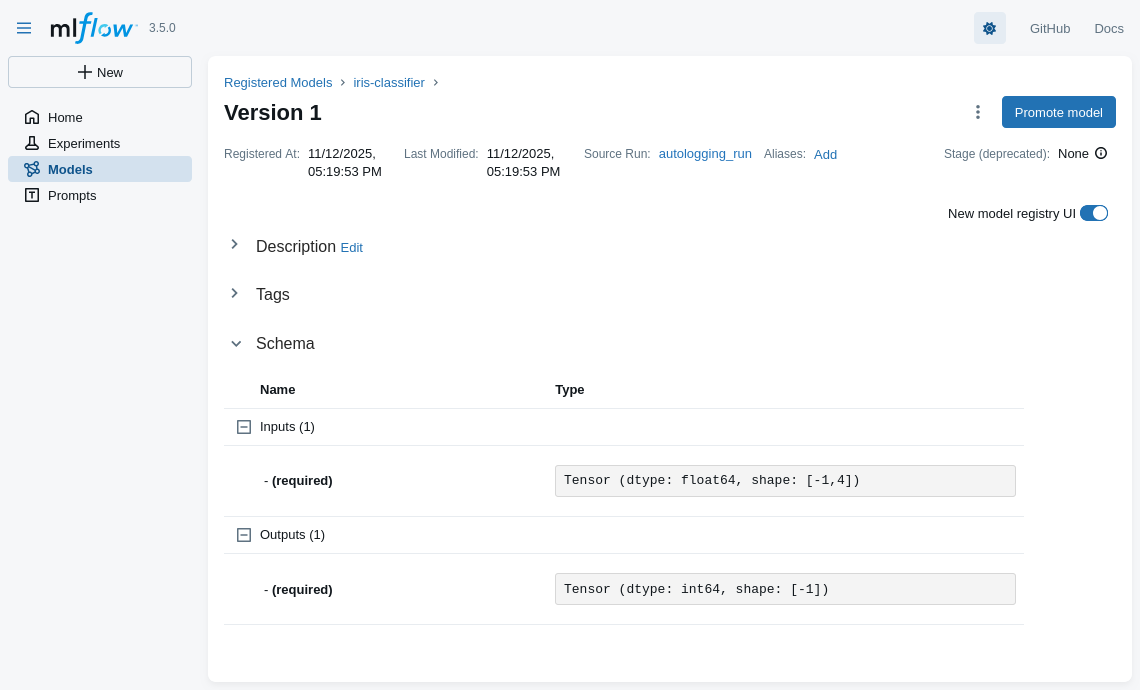This screenshot has height=690, width=1140.
Task: Collapse the Outputs (1) schema row
Action: click(244, 535)
